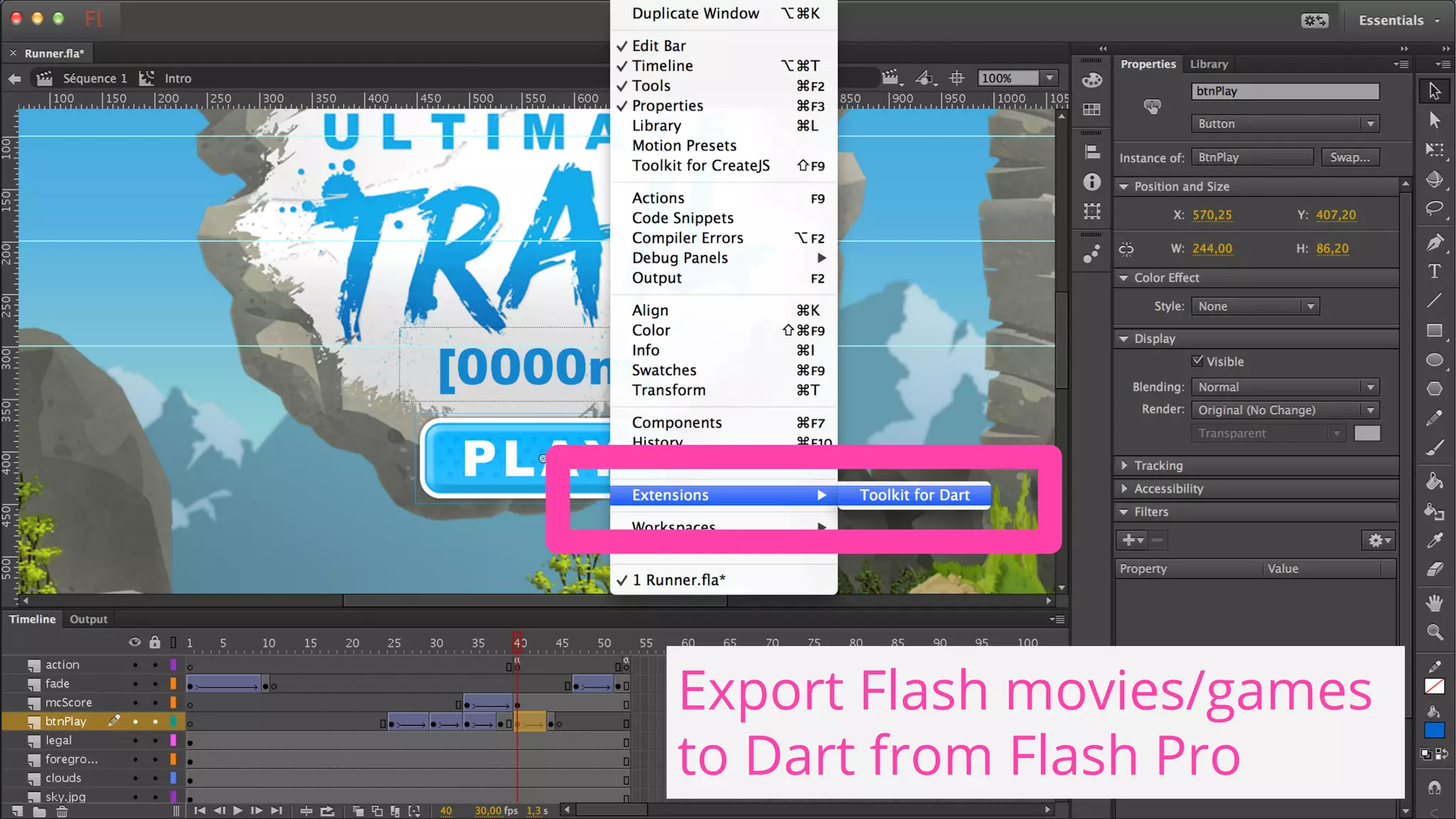Select Motion Presets in Window menu

724,146
